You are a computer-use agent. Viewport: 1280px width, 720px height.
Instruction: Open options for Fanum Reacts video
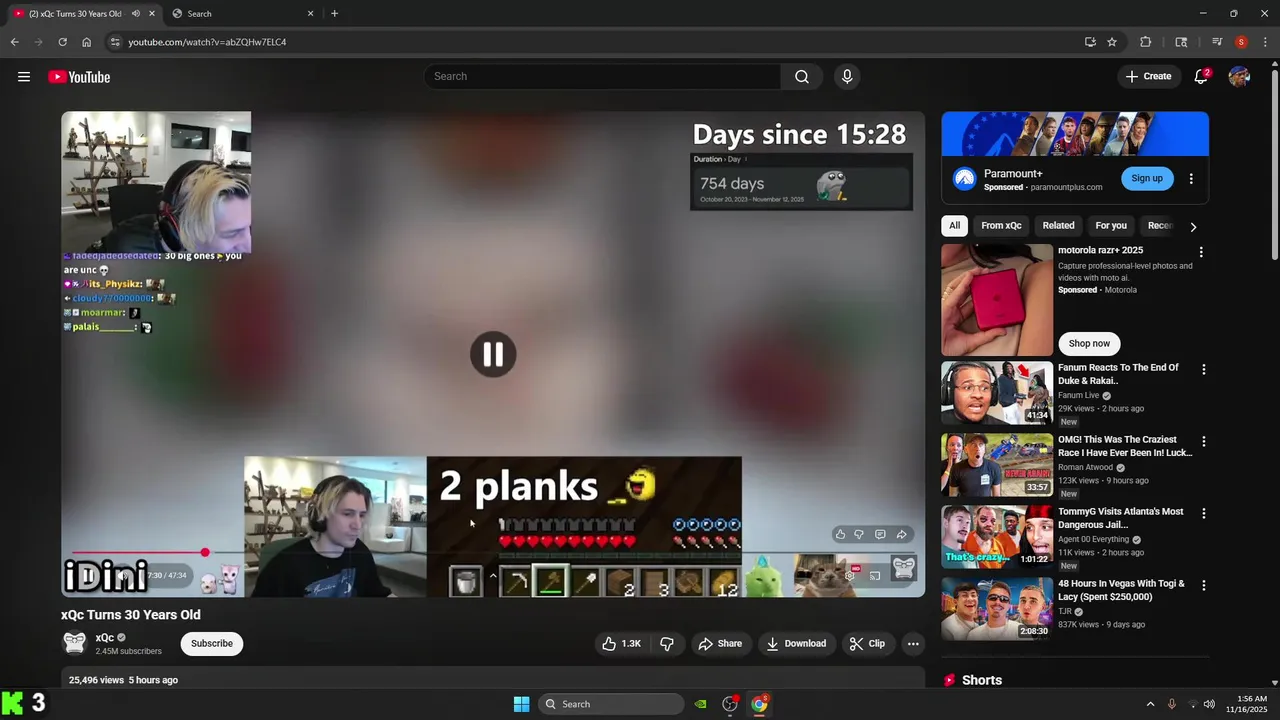click(x=1203, y=369)
